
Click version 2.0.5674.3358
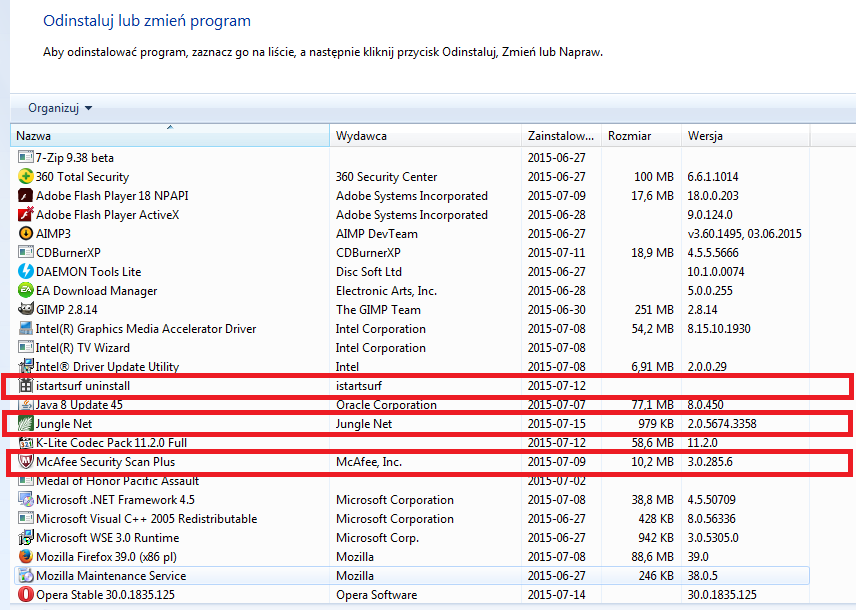(722, 424)
